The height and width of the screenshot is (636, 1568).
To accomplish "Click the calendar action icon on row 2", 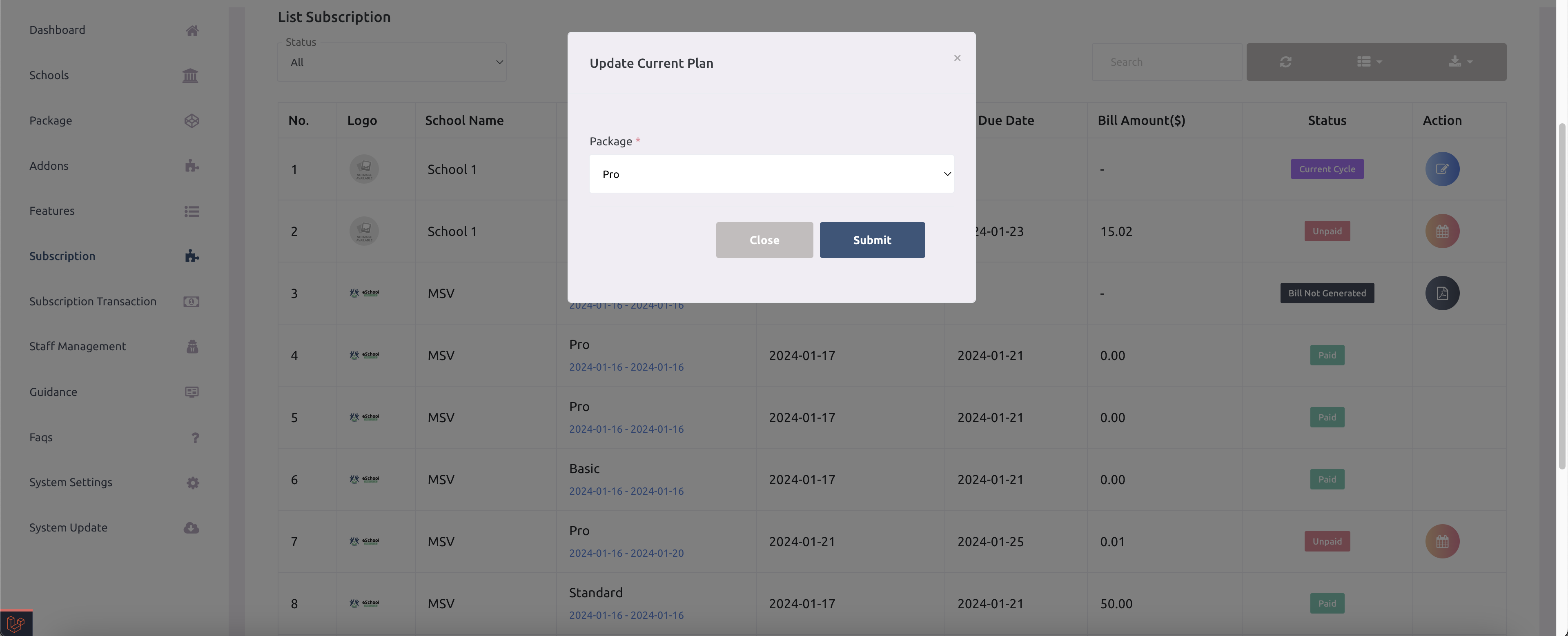I will pos(1442,231).
